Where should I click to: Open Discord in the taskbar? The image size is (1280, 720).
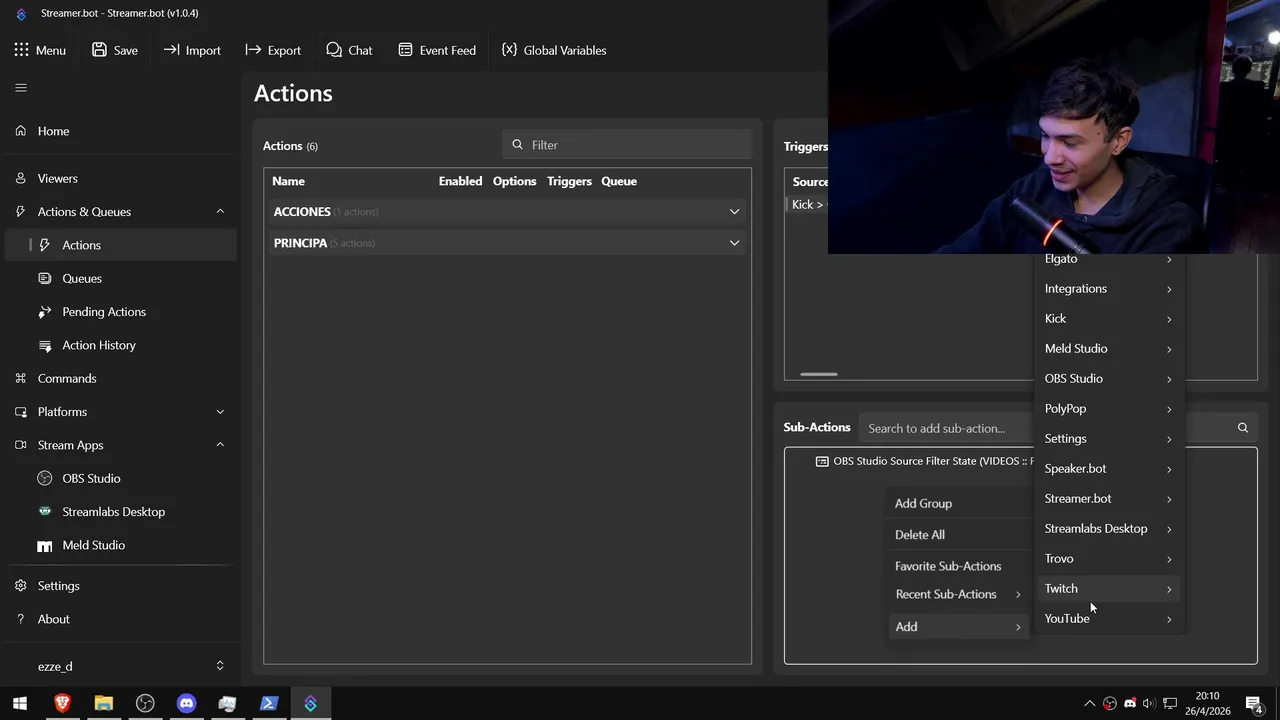[186, 703]
